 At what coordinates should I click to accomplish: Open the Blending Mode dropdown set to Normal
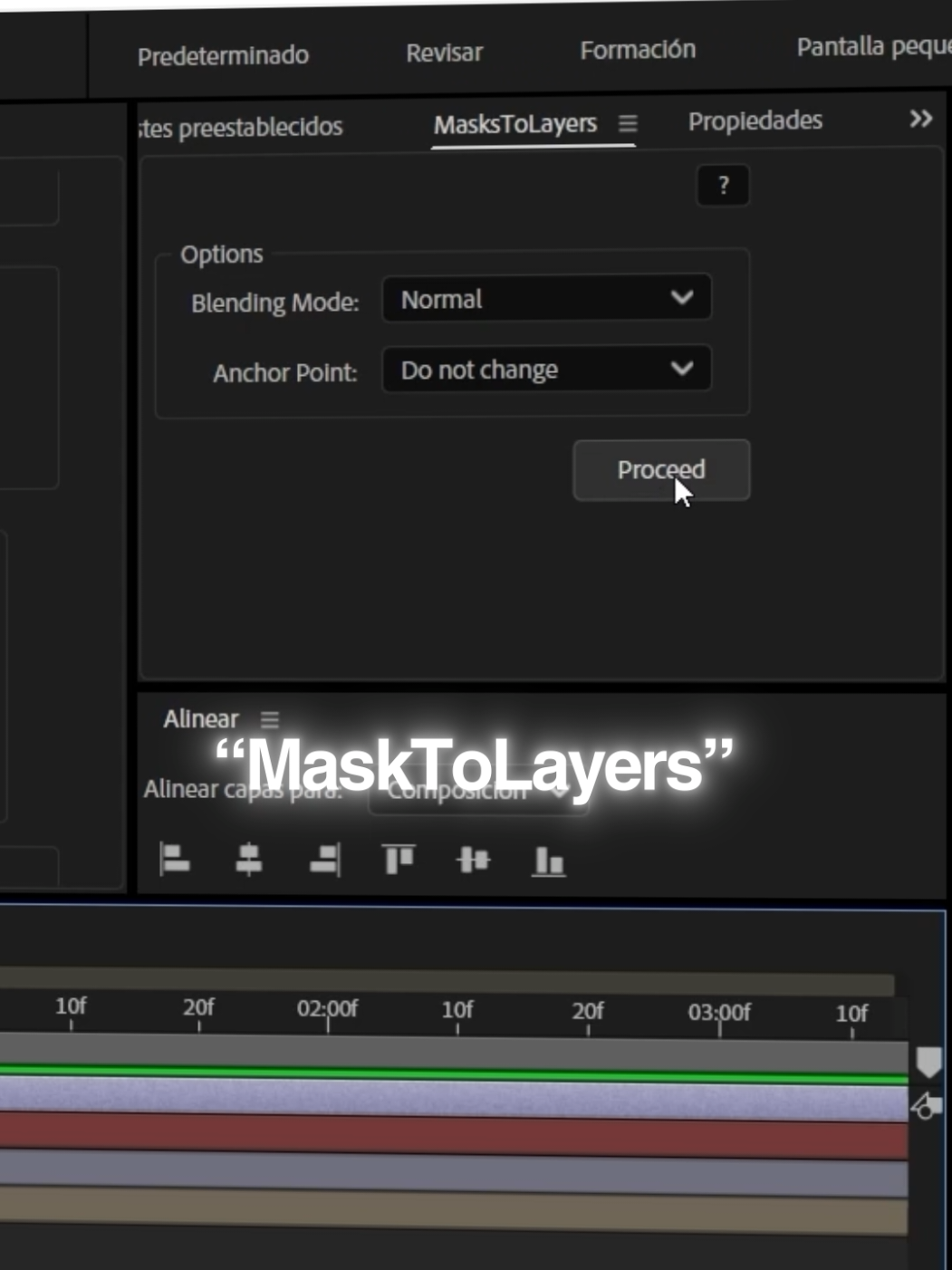[546, 299]
